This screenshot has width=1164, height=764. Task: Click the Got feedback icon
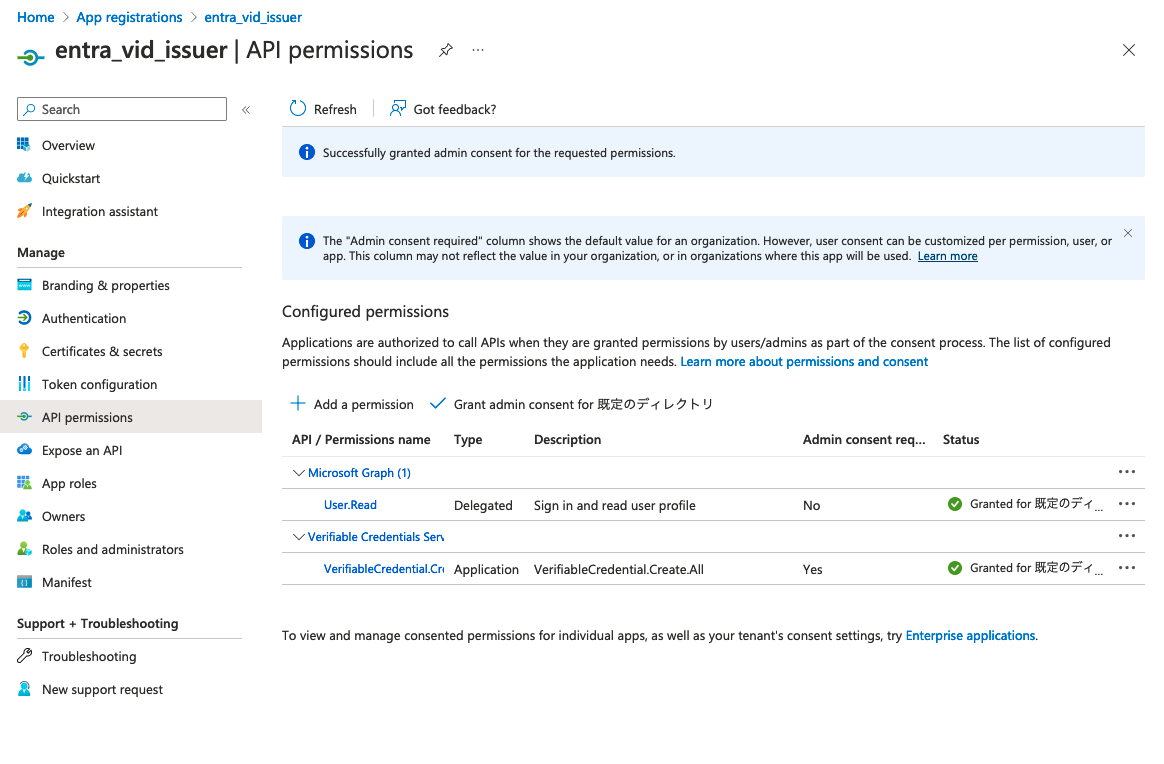[x=398, y=109]
